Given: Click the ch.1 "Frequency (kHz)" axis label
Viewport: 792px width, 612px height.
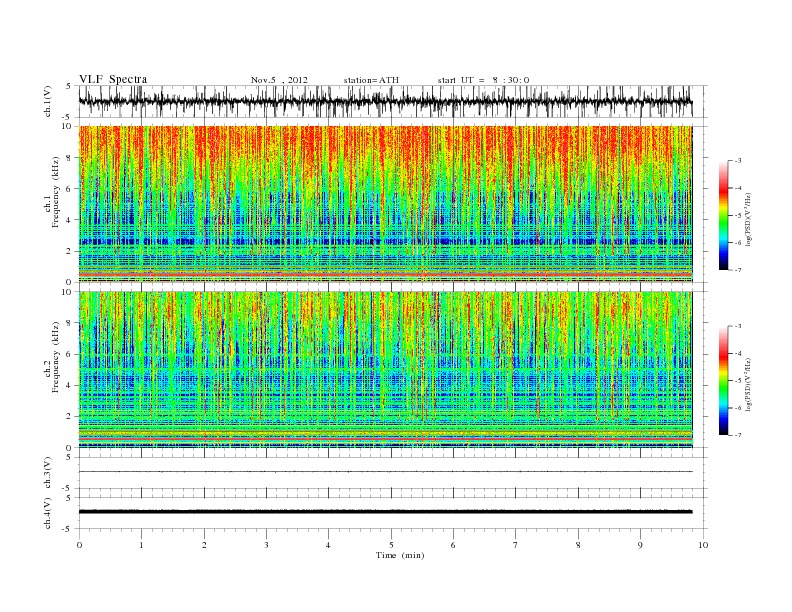Looking at the screenshot, I should click(56, 192).
